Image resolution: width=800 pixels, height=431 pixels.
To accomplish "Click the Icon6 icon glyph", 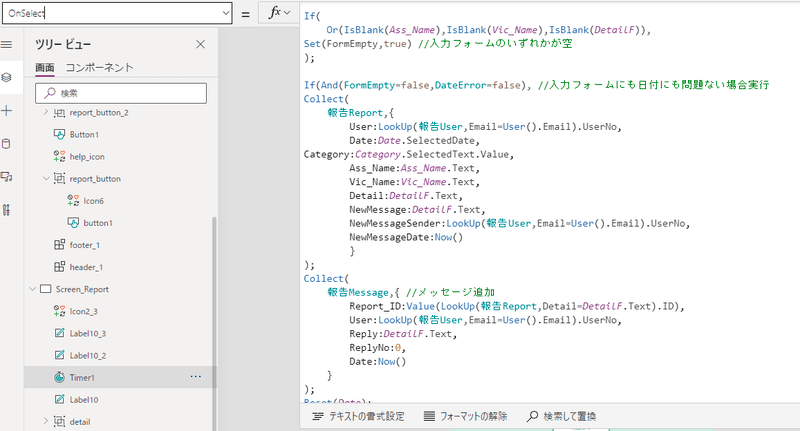I will pos(73,200).
